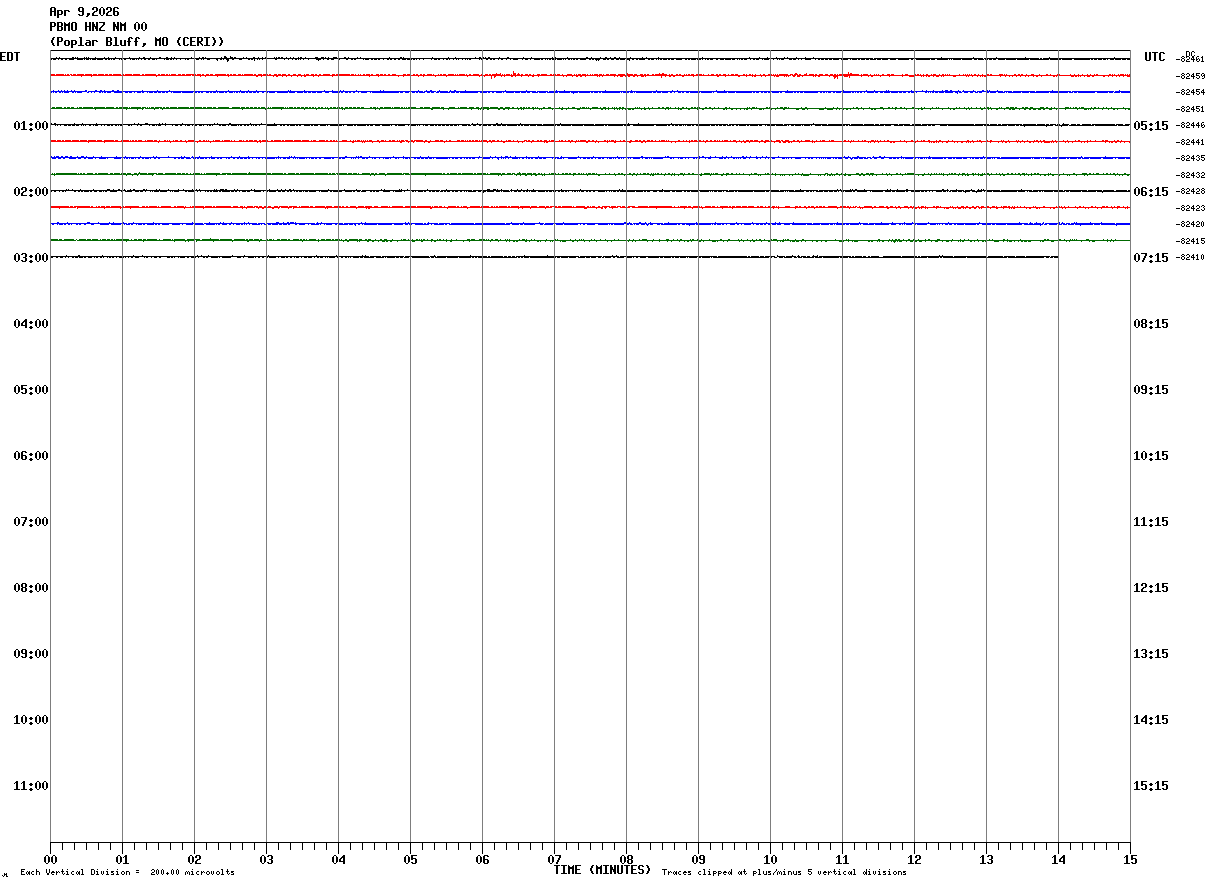
Task: Click the "08" minute axis label
Action: click(x=626, y=860)
